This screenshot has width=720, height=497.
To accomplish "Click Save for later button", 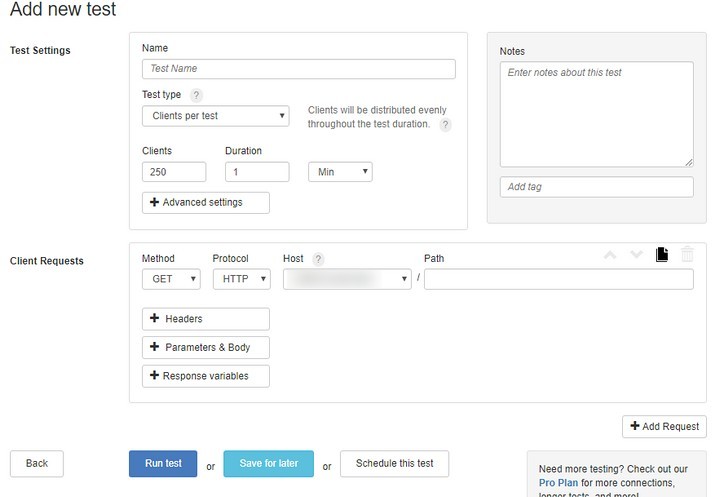I will click(x=269, y=463).
